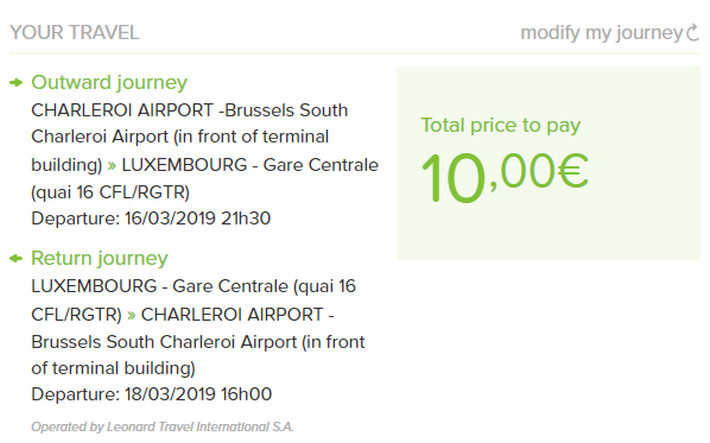
Task: Click the outward origin CHARLEROI AIRPORT -Brussels South
Action: [x=190, y=110]
